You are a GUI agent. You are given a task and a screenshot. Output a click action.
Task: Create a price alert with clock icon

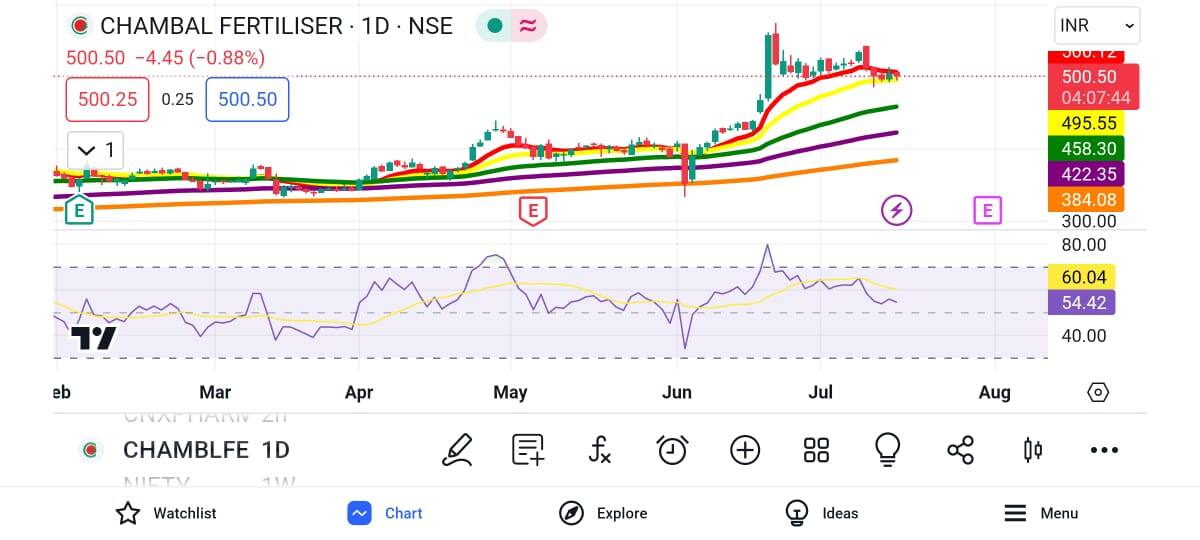pyautogui.click(x=672, y=450)
